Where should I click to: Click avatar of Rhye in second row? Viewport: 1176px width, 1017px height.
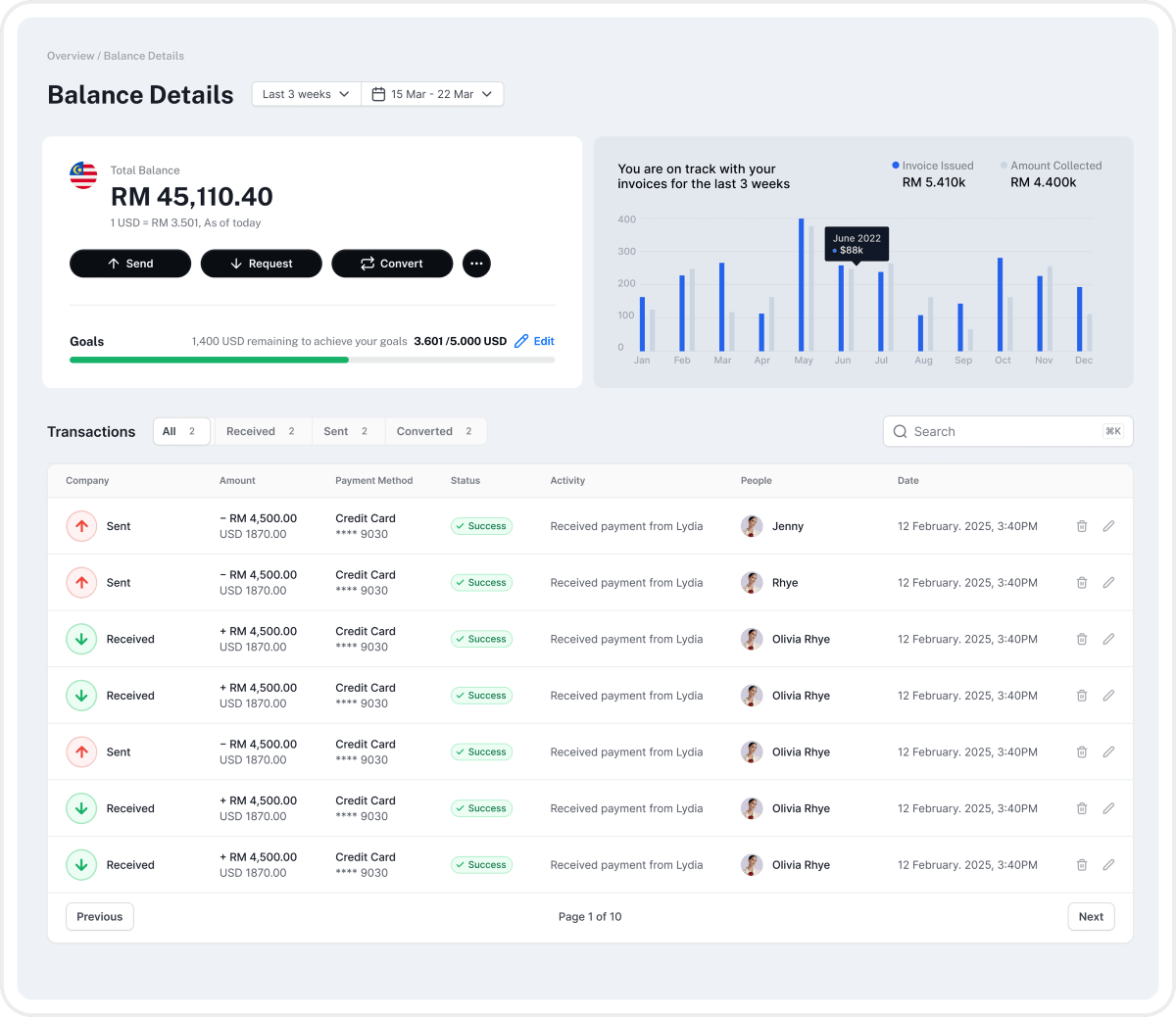pos(752,583)
